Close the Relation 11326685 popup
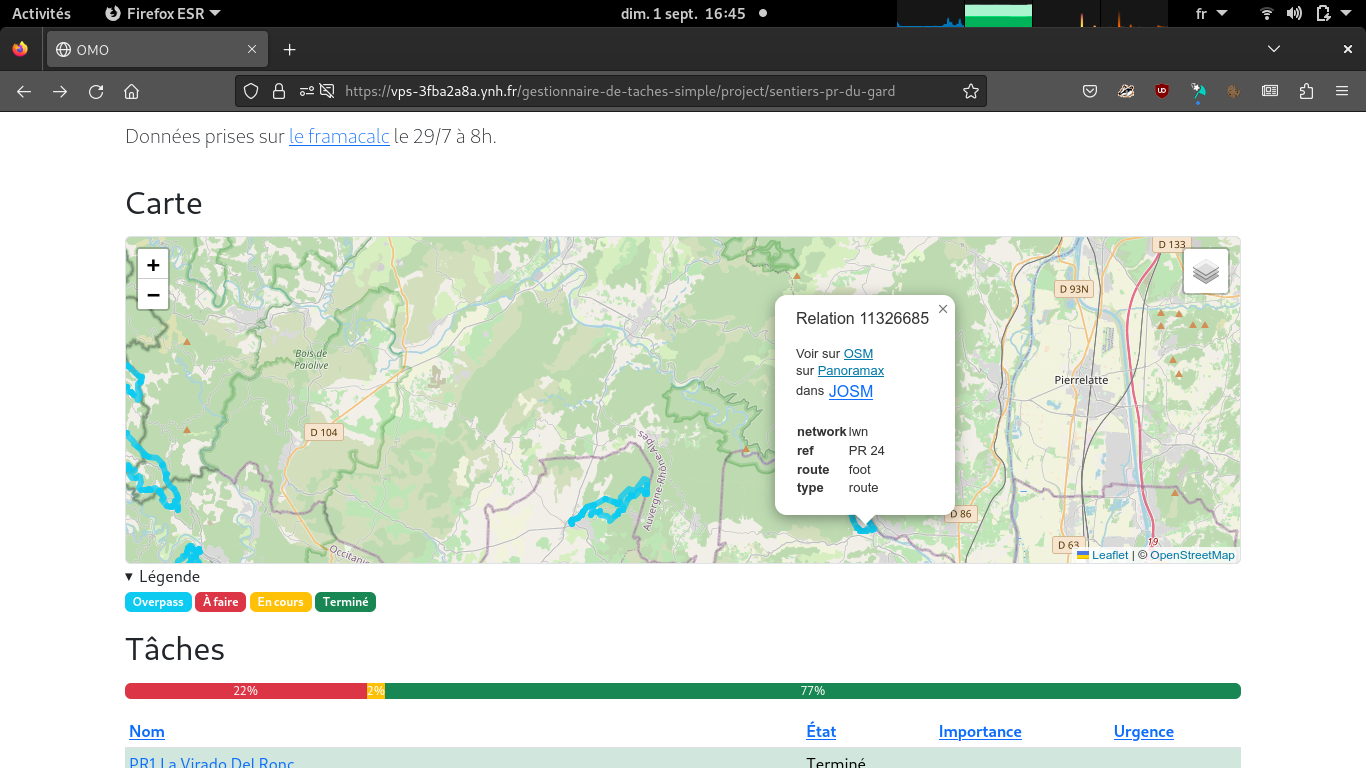 tap(942, 309)
